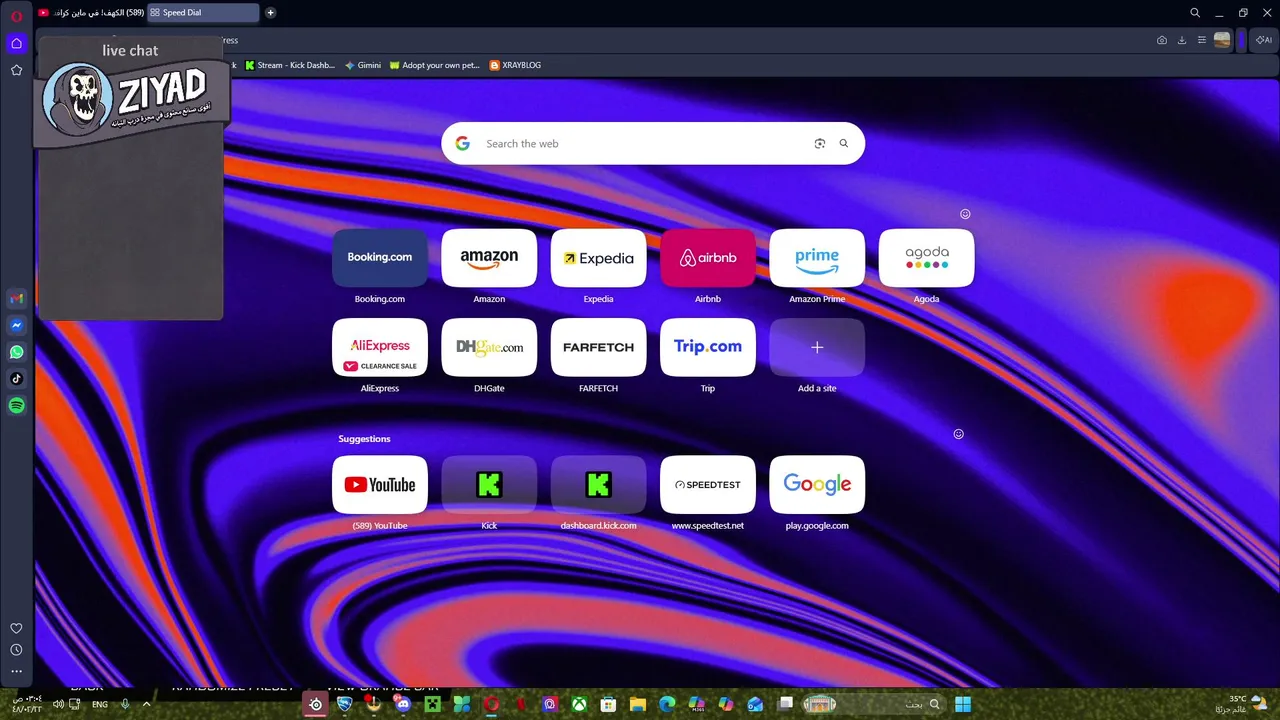Click the profile picture in toolbar
Image resolution: width=1280 pixels, height=720 pixels.
click(1222, 40)
